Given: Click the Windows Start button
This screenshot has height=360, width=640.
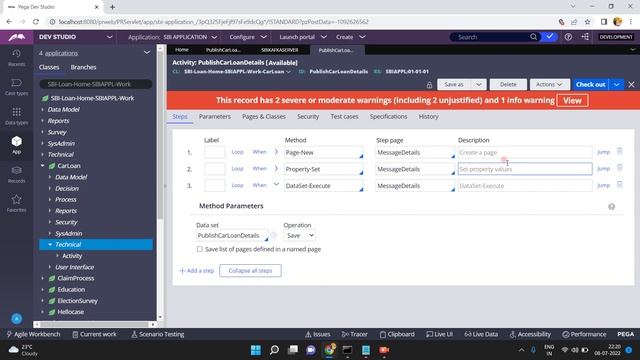Looking at the screenshot, I should [x=256, y=350].
